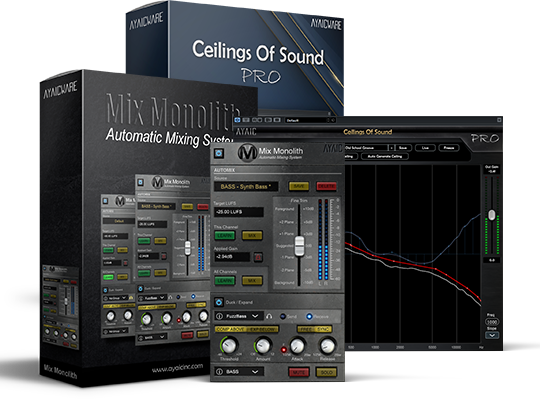Click SAVE beside the Source field
Screen dimensions: 540x399
(x=299, y=186)
